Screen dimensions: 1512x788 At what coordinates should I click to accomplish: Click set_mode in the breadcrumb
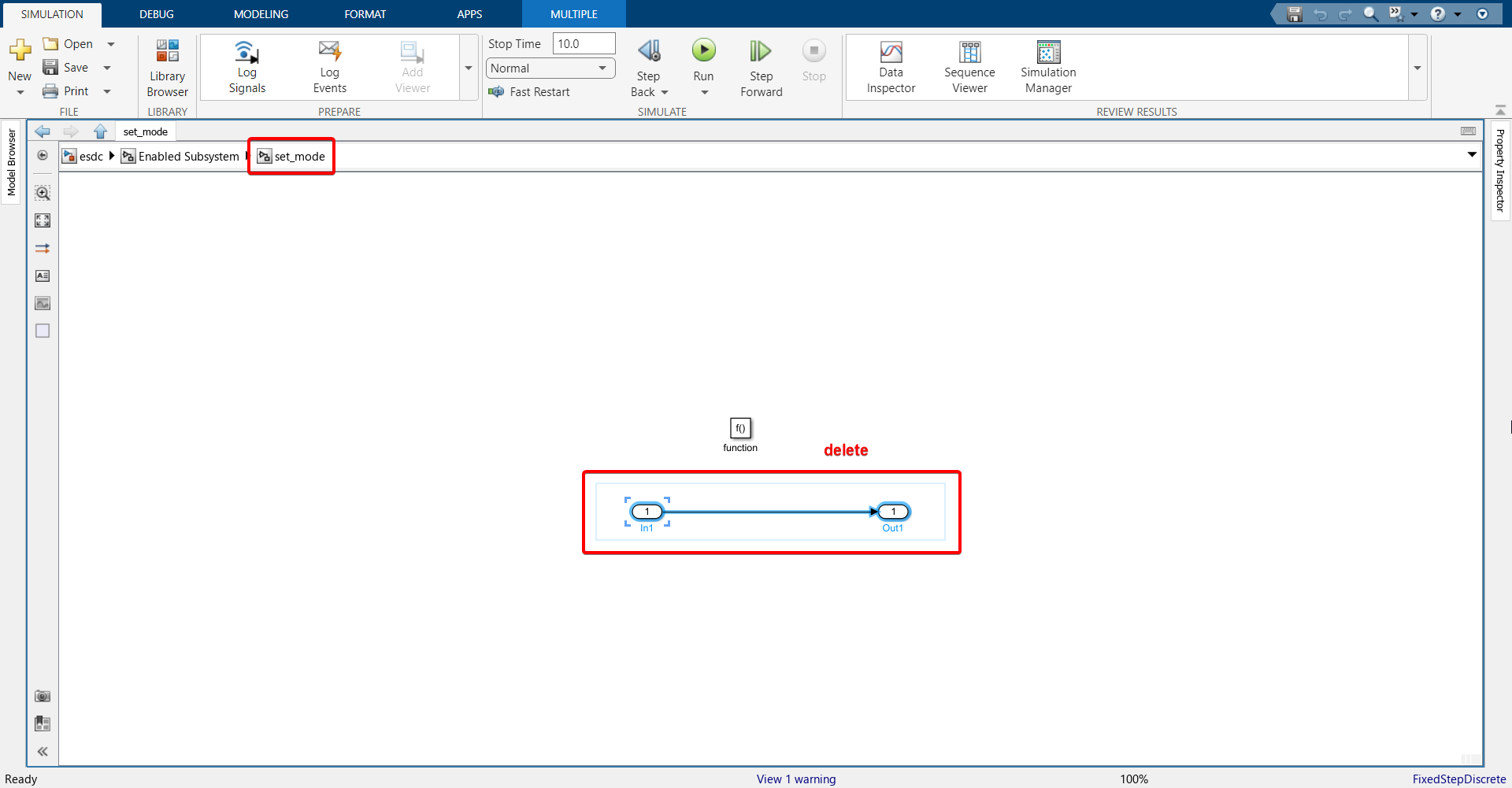coord(291,156)
